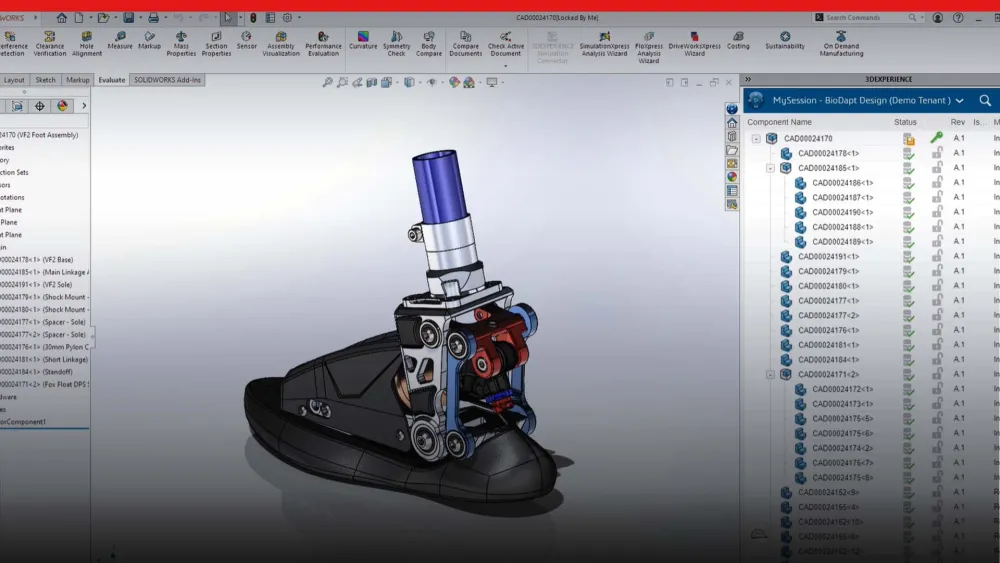Collapse the CAD00024171<2> subassembly
Image resolution: width=1000 pixels, height=563 pixels.
pos(770,374)
